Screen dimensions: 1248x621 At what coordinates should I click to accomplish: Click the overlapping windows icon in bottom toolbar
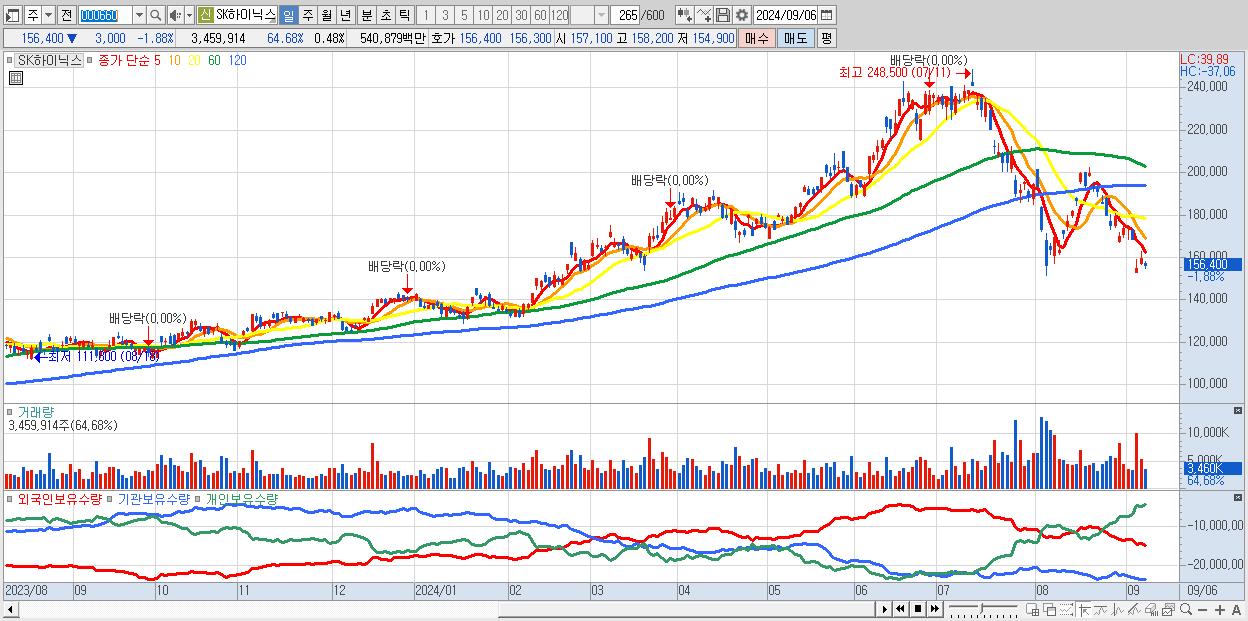click(x=1050, y=610)
